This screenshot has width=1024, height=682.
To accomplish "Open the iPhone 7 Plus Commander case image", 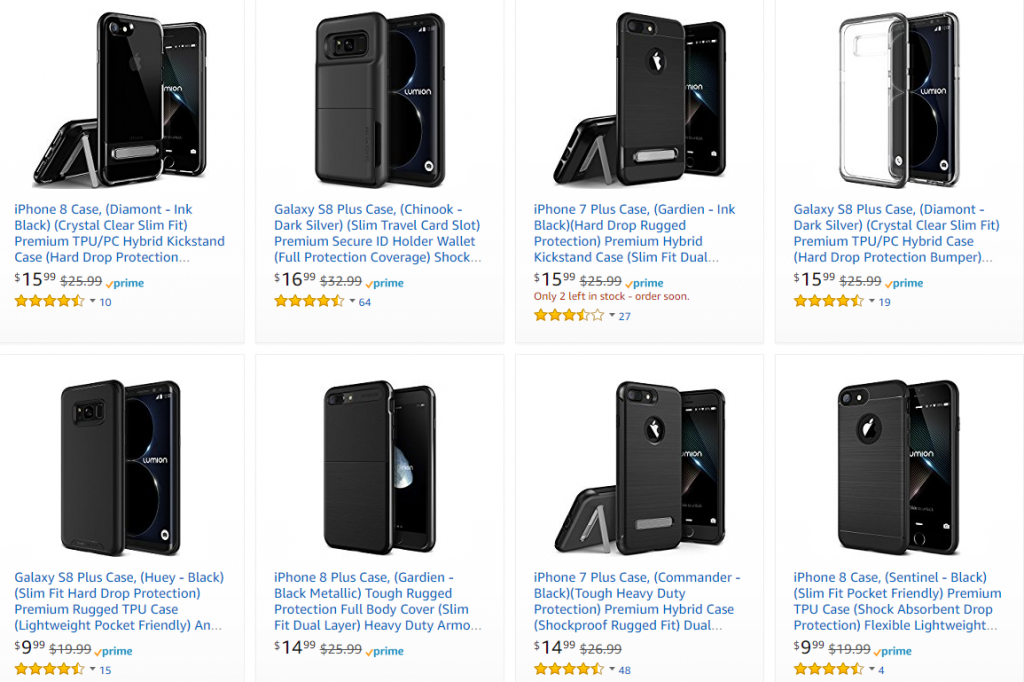I will (x=640, y=467).
